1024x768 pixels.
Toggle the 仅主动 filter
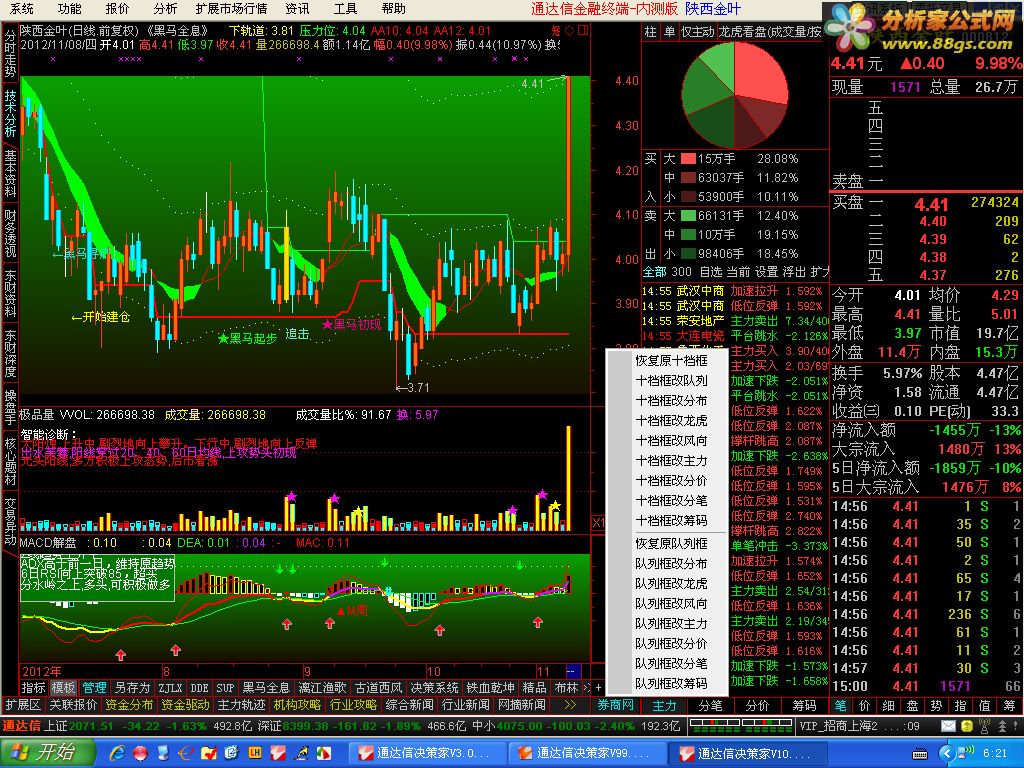[697, 31]
